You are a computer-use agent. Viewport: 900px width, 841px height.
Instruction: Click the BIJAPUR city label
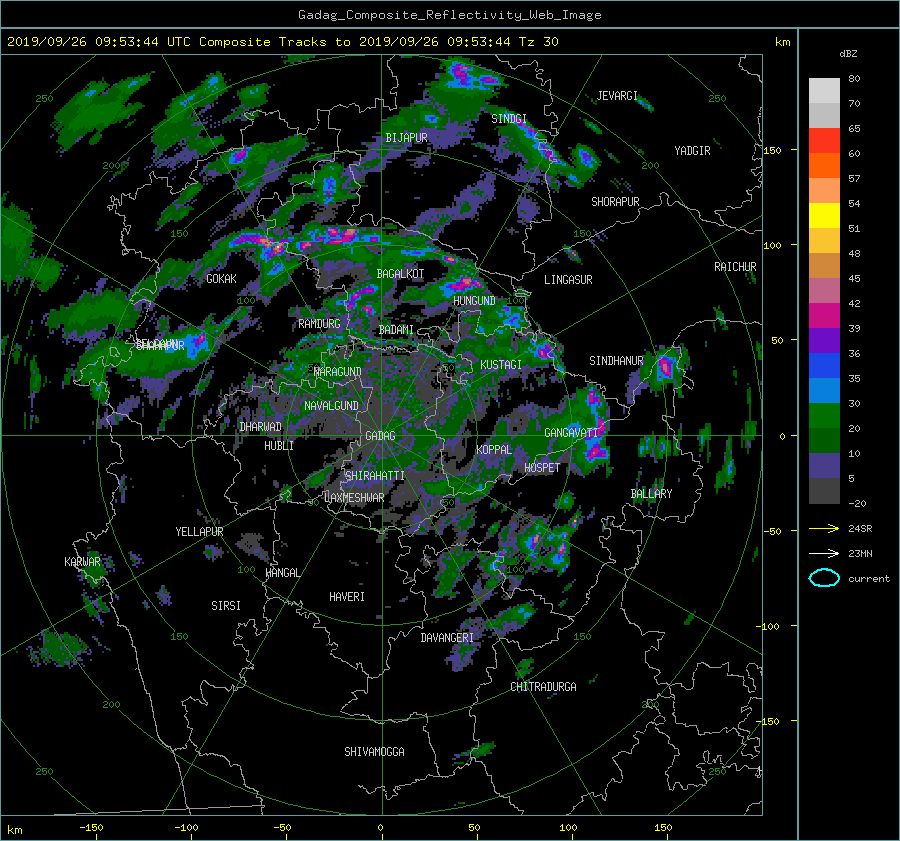pyautogui.click(x=406, y=138)
